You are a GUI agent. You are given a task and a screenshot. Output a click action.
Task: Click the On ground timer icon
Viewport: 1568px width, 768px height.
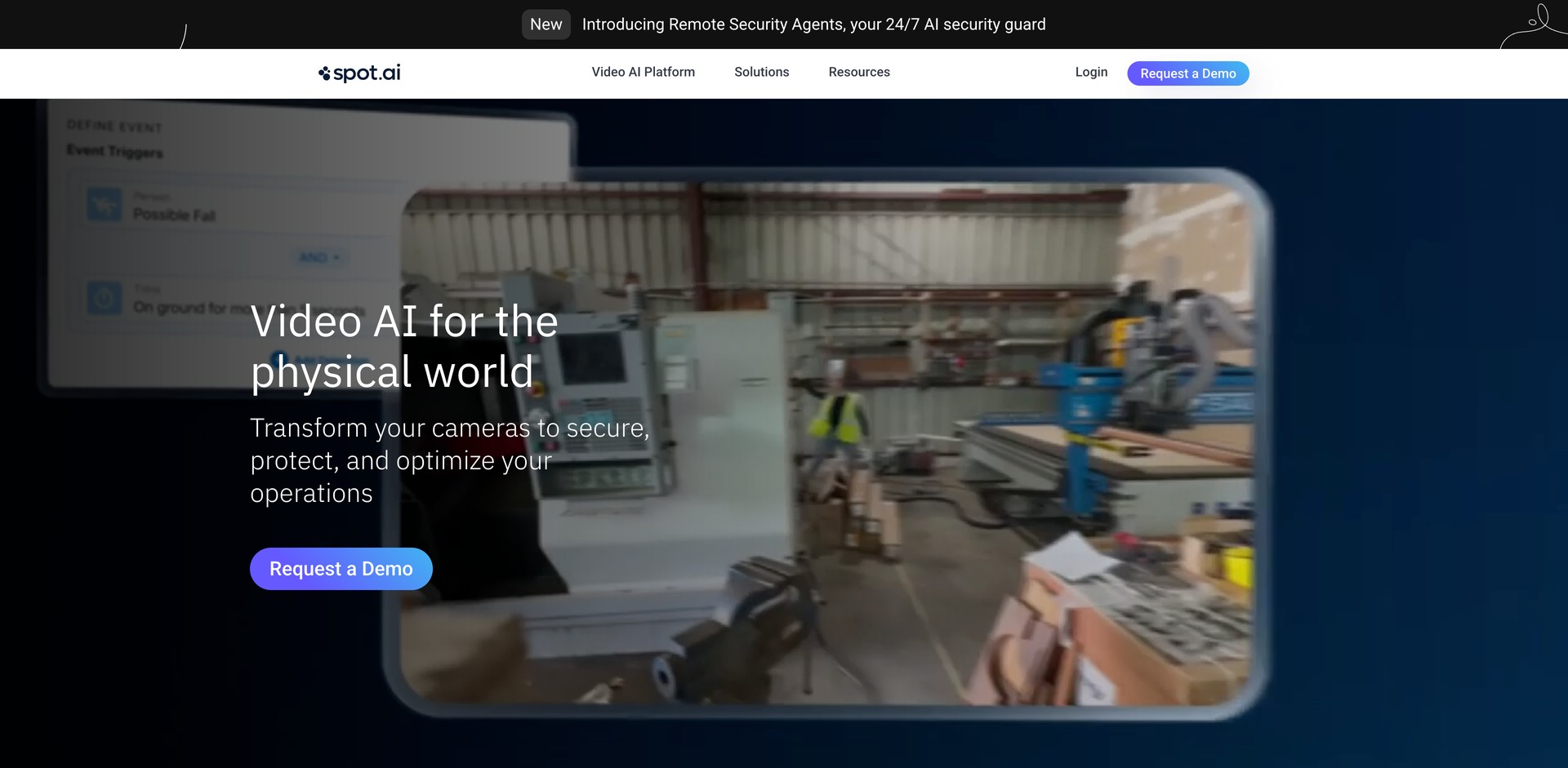pos(105,298)
